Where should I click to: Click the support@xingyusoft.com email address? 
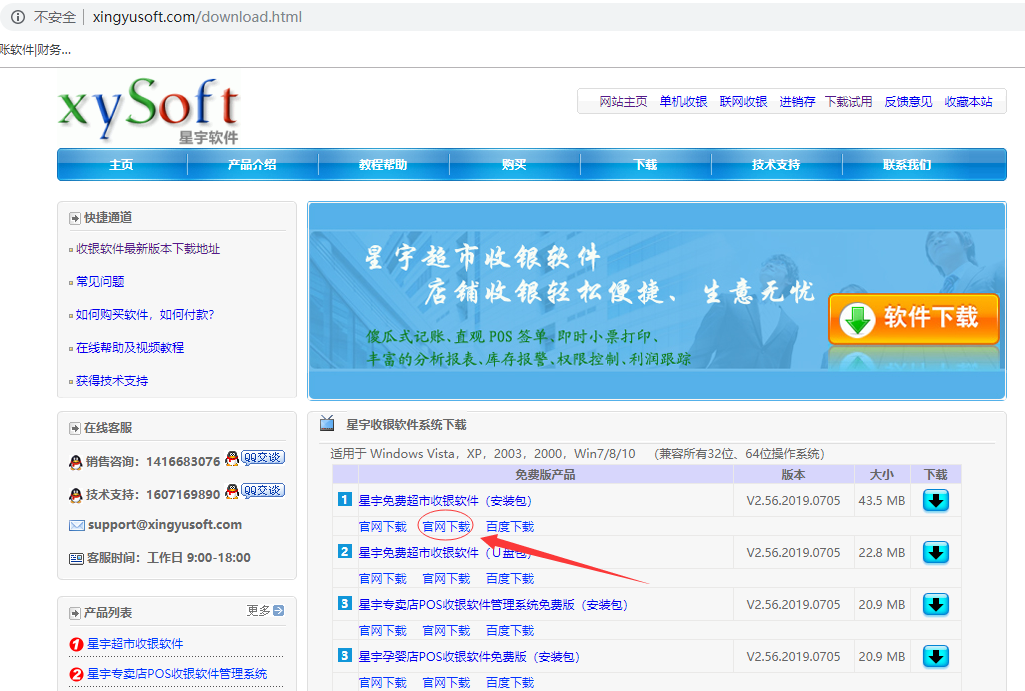point(165,524)
